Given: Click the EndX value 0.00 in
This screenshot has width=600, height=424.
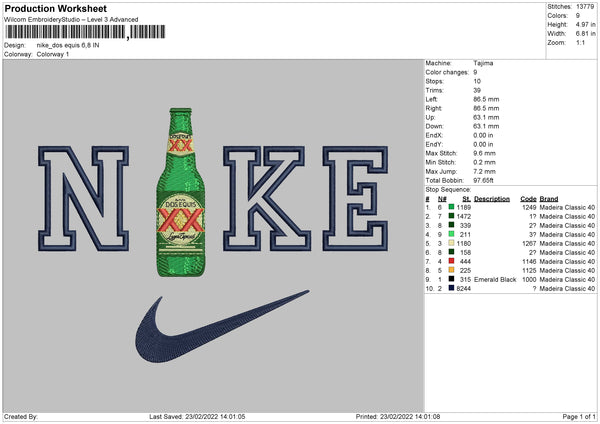Looking at the screenshot, I should click(483, 135).
